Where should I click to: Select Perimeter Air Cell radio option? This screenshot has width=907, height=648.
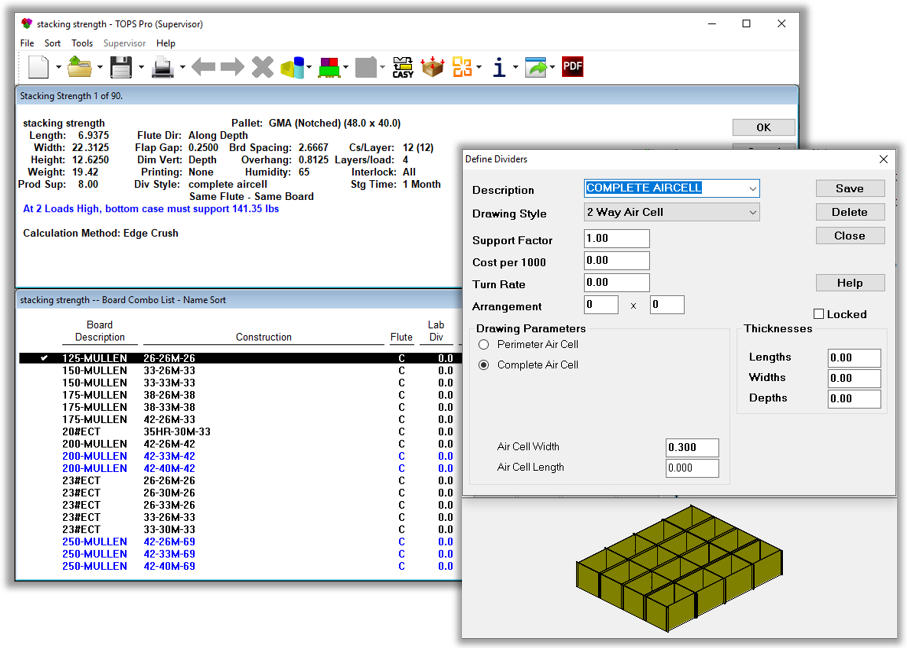[484, 345]
